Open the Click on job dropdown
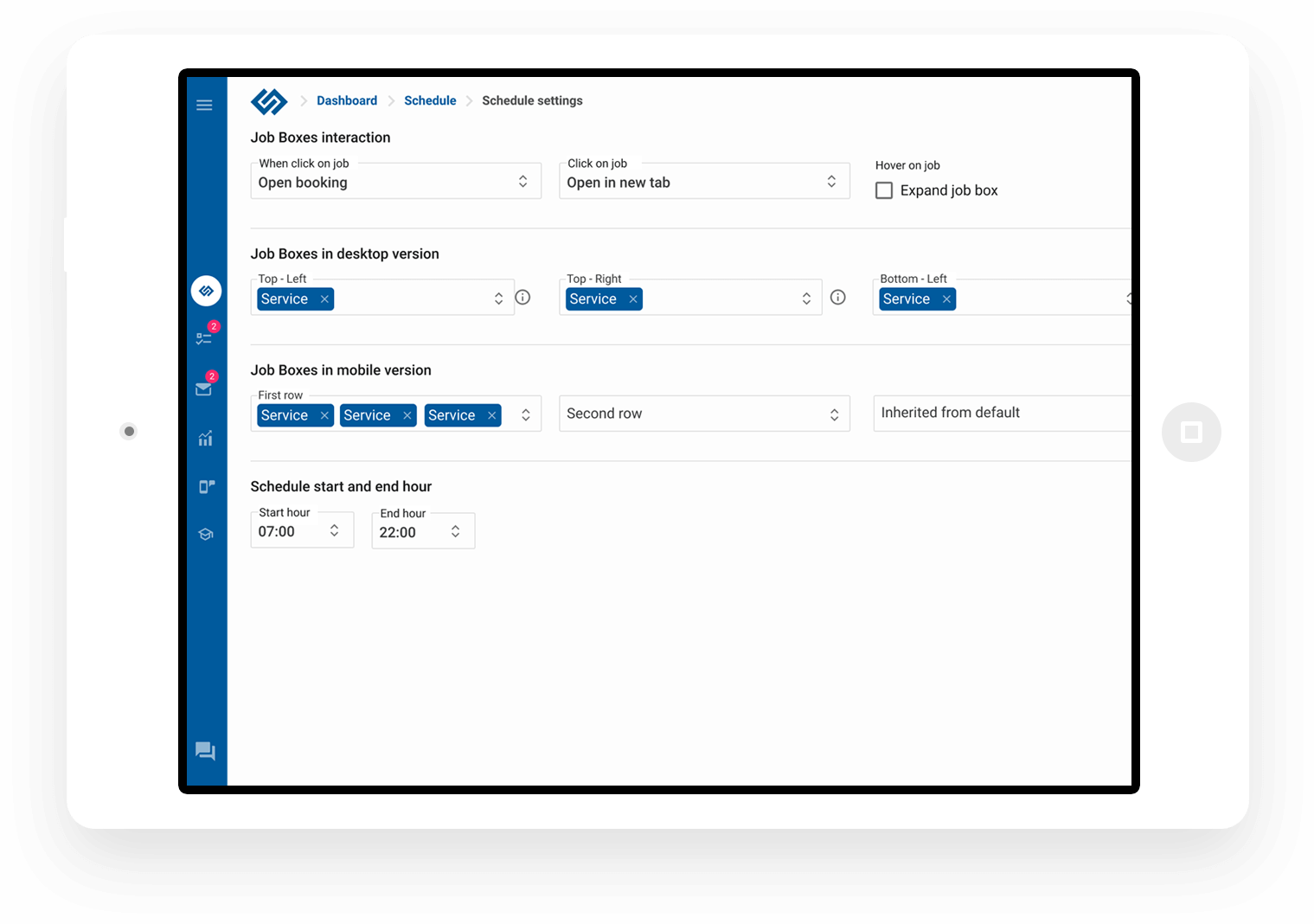1314x924 pixels. 704,181
